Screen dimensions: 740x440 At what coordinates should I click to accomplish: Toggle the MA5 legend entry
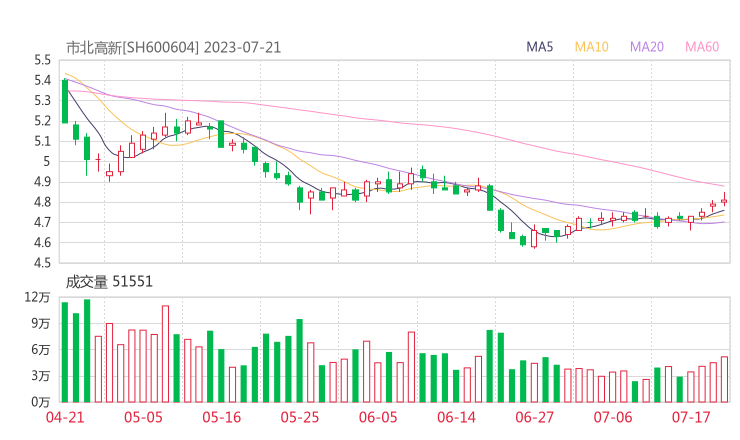(x=540, y=47)
